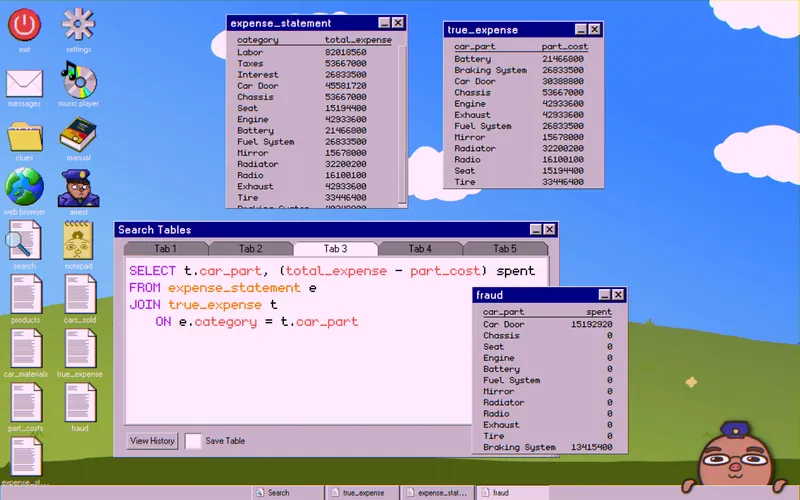Click the JOIN keyword in the query
Image resolution: width=800 pixels, height=500 pixels.
pos(145,305)
